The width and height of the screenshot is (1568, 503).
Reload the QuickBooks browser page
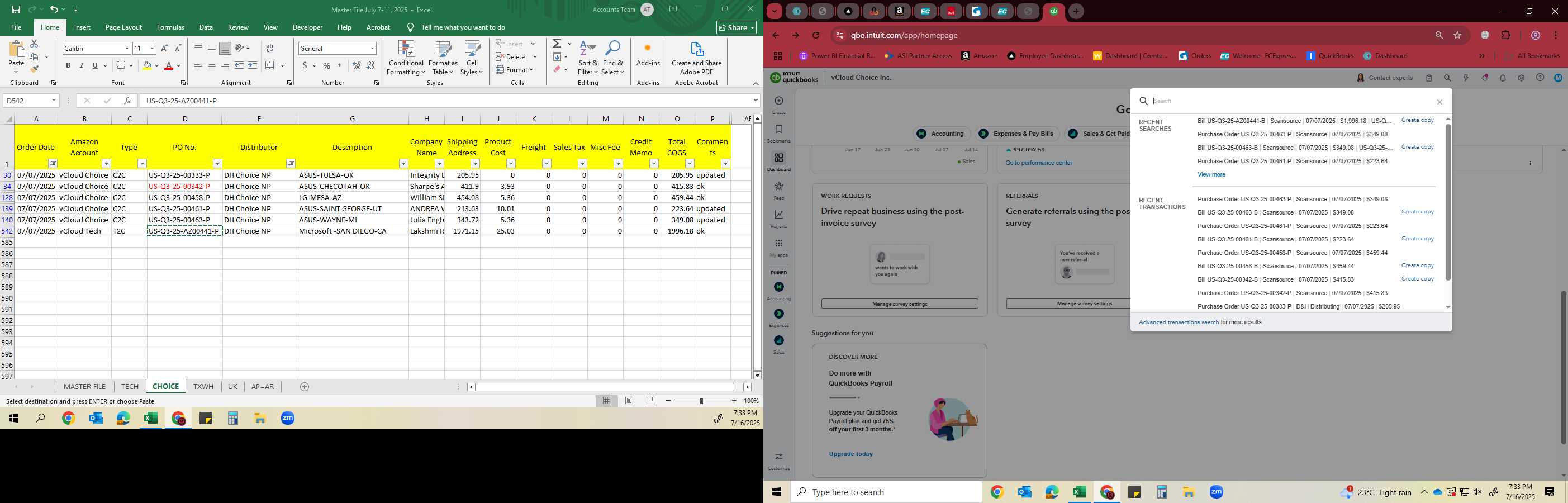816,35
